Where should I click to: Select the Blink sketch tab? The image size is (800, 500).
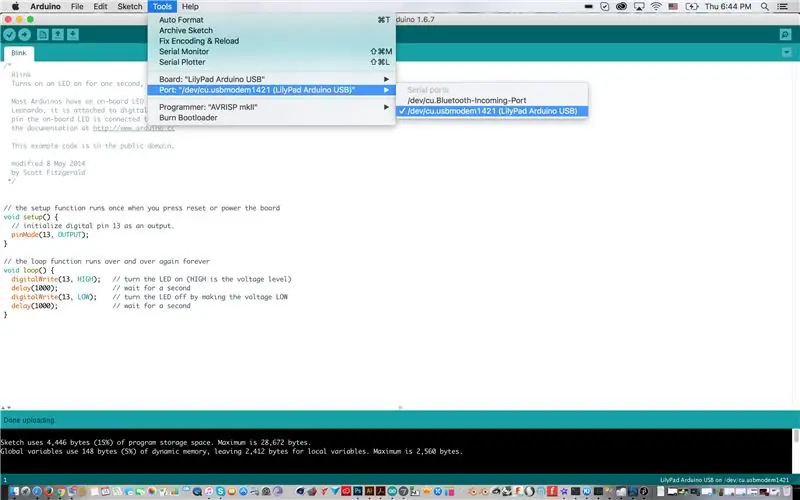click(x=19, y=53)
